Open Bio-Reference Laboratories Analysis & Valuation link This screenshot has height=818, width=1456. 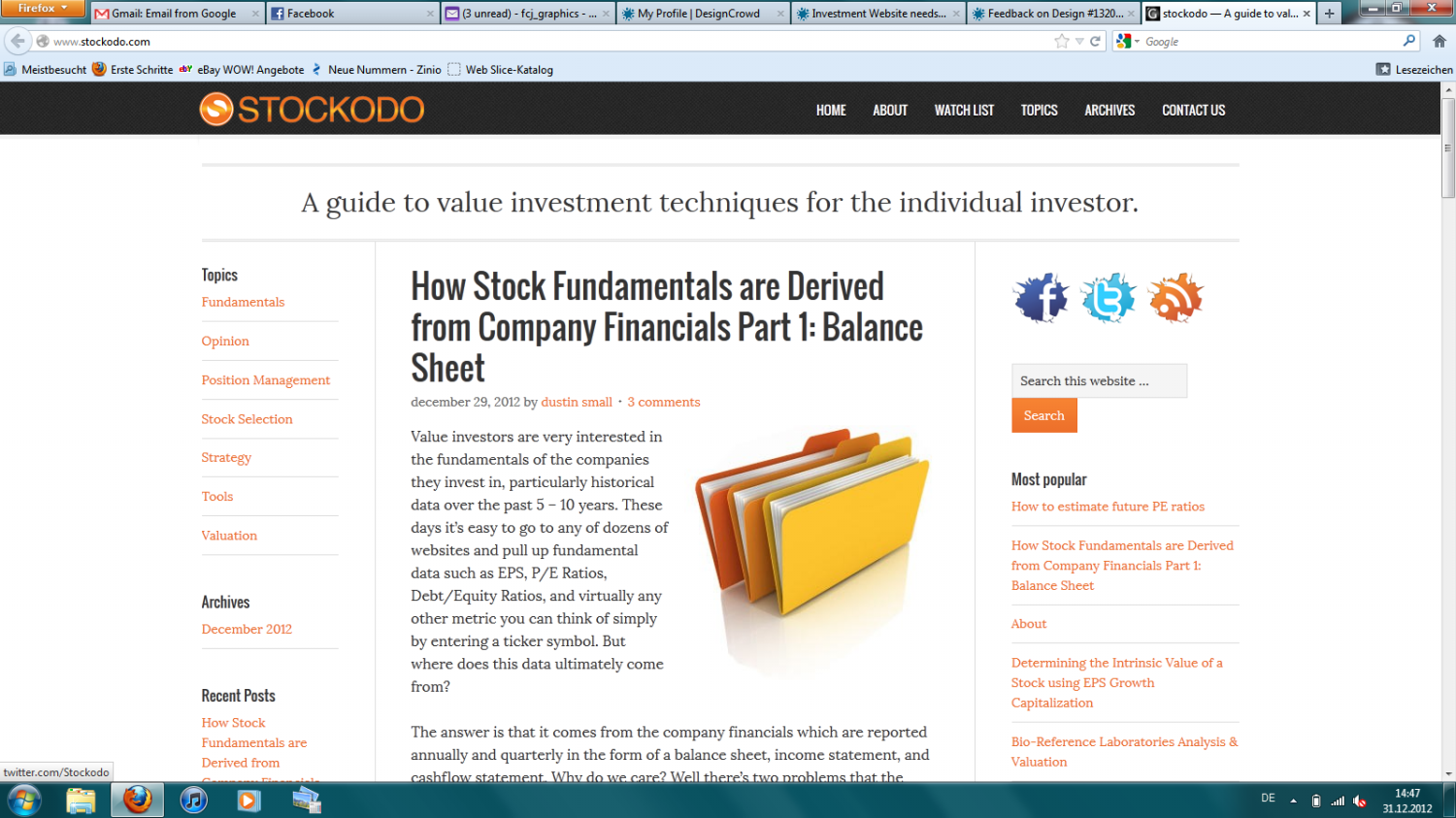1125,752
